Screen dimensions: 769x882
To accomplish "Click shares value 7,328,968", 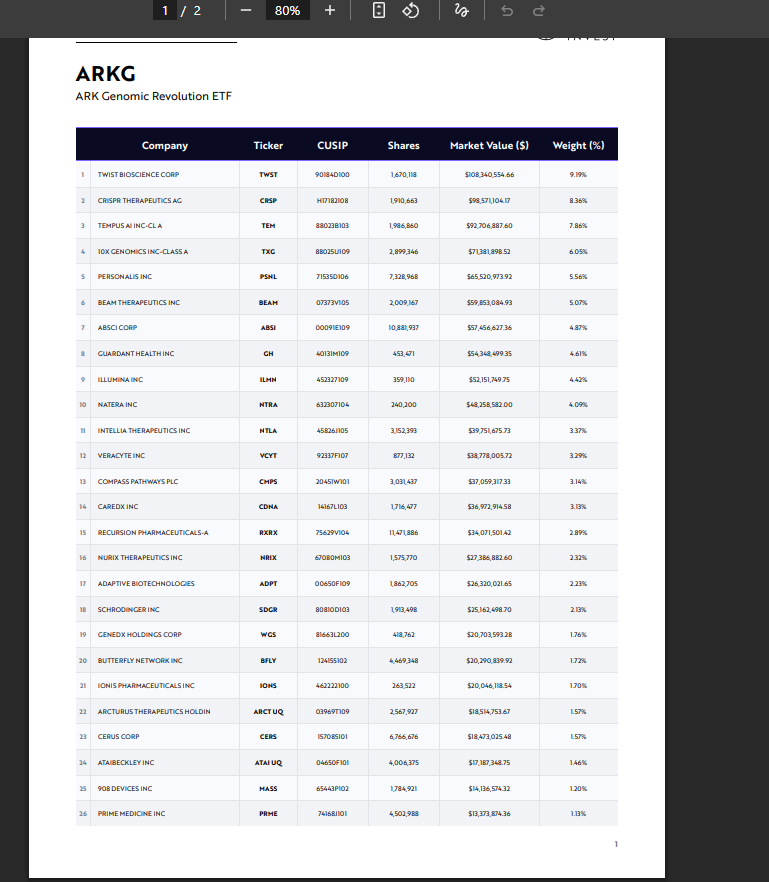I will pyautogui.click(x=403, y=277).
